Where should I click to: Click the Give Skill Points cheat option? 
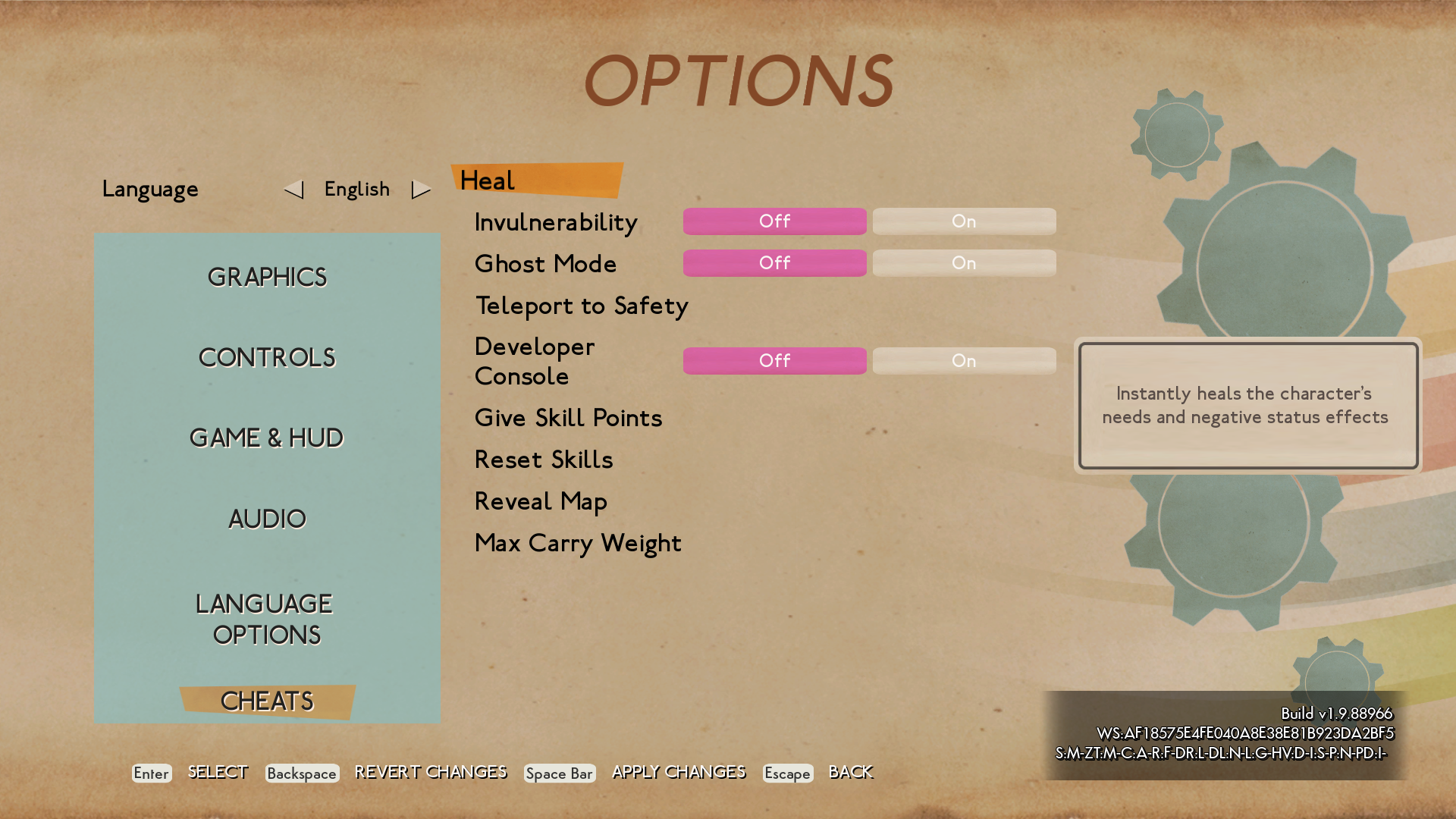pos(568,418)
